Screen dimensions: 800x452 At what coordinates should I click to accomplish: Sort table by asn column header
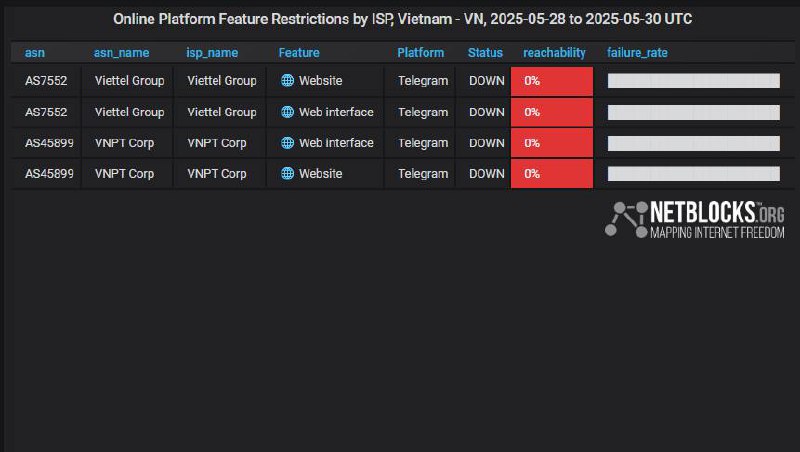point(35,53)
